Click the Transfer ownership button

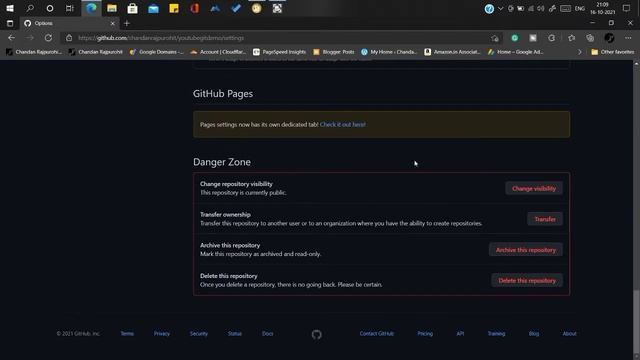(x=545, y=219)
